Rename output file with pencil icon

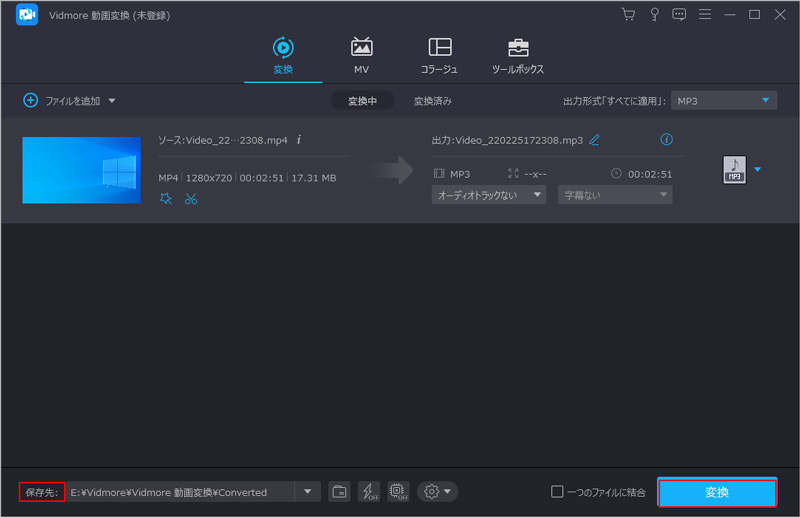(x=594, y=140)
